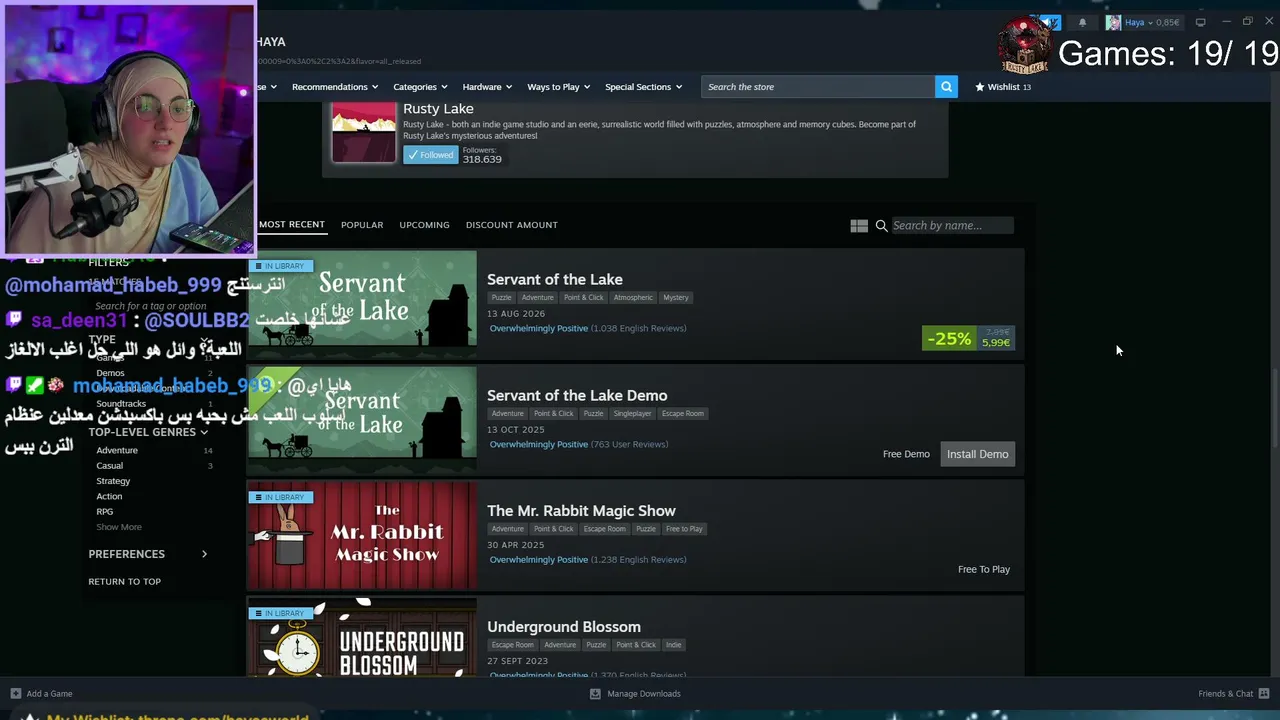Open the Underground Blossom thumbnail
The height and width of the screenshot is (720, 1280).
pos(362,637)
